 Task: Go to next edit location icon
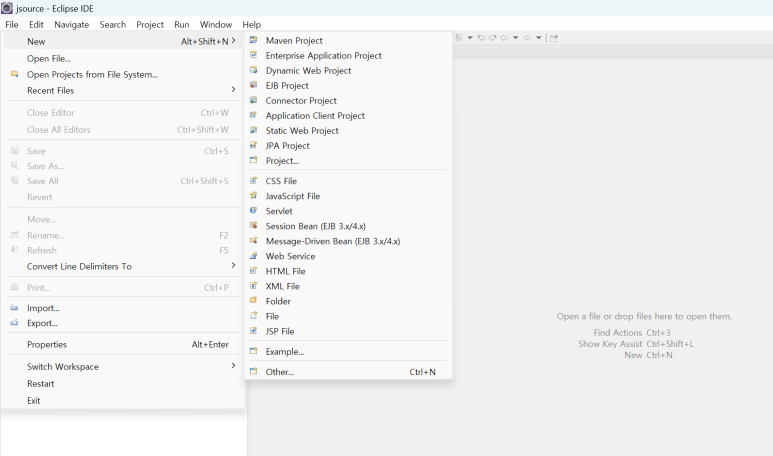[x=492, y=38]
